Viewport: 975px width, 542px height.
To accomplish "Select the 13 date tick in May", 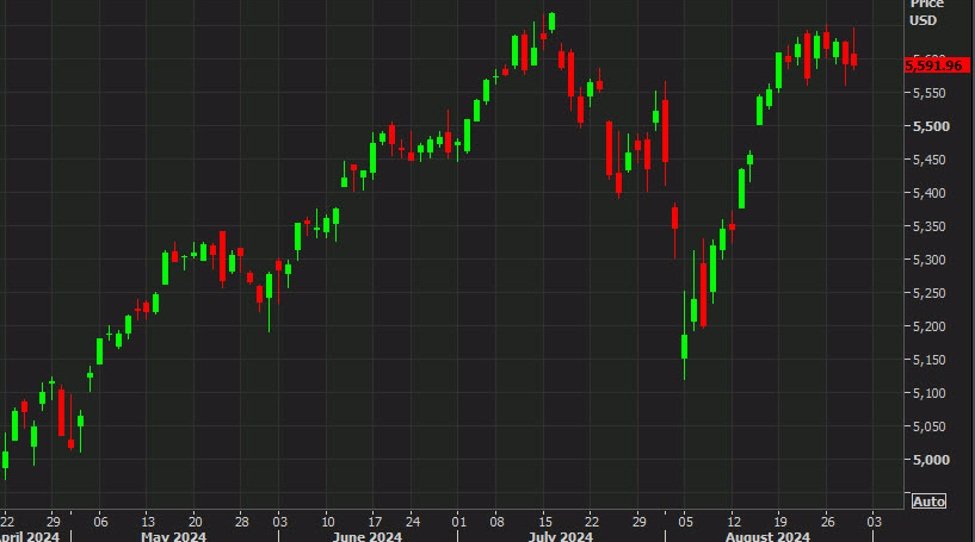I will (x=147, y=521).
